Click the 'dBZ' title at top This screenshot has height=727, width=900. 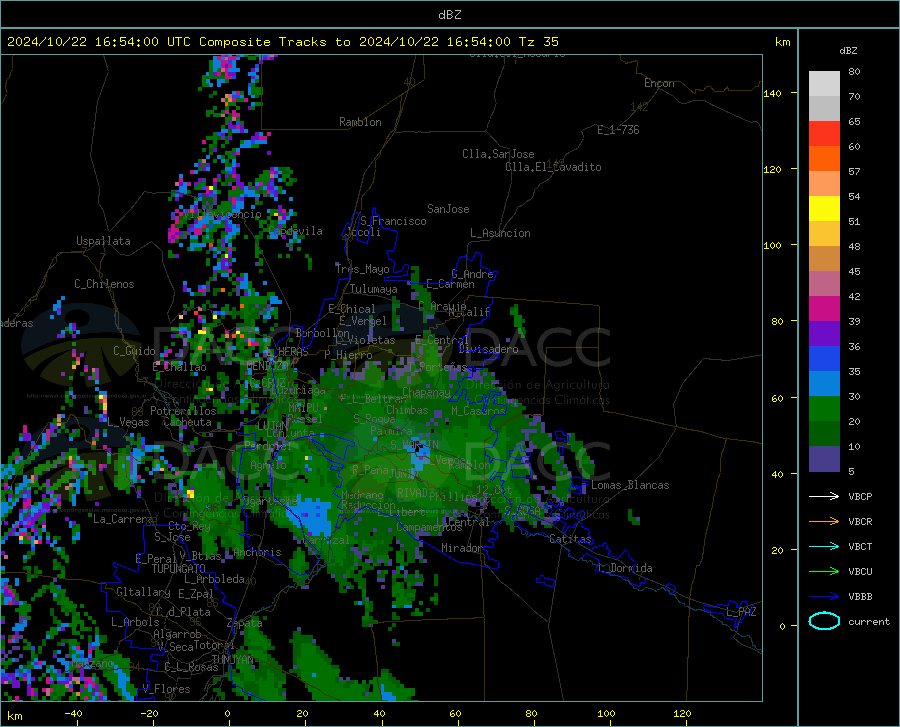coord(449,15)
